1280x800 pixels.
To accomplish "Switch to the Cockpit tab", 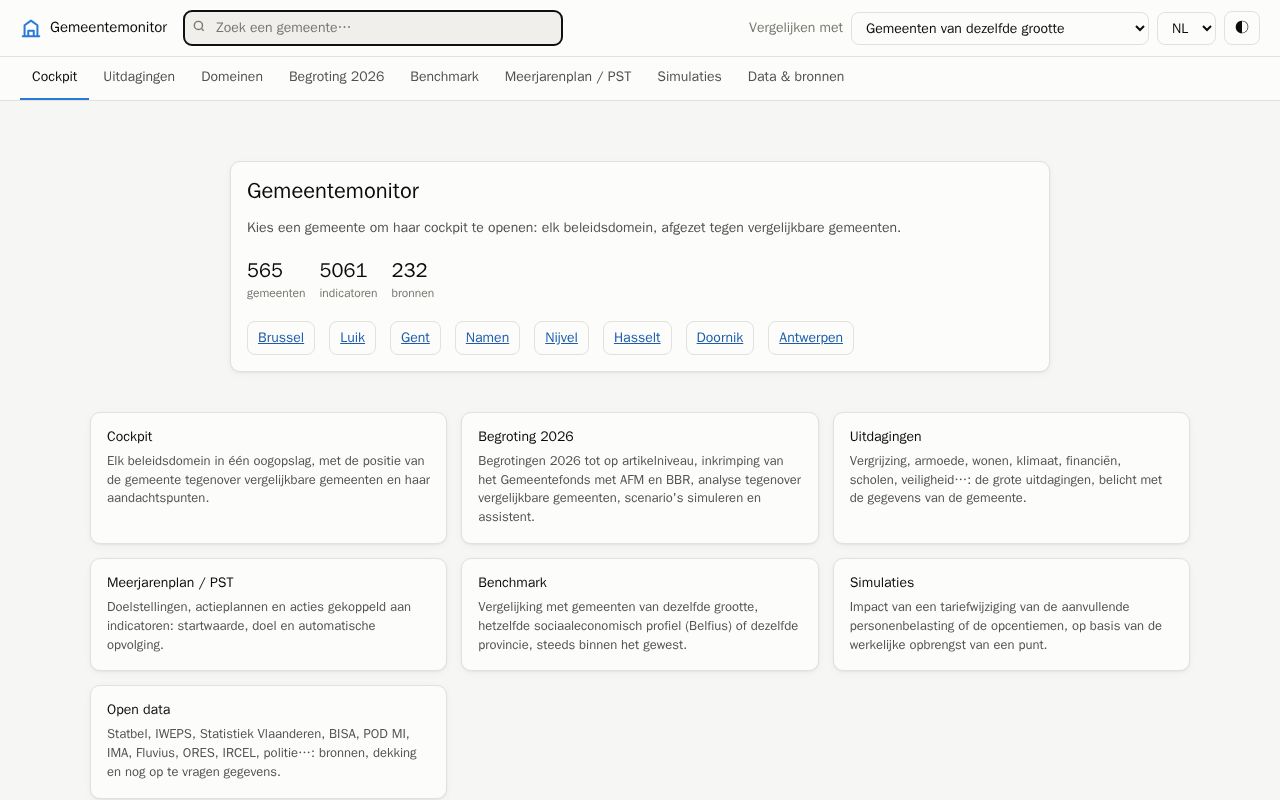I will [54, 77].
